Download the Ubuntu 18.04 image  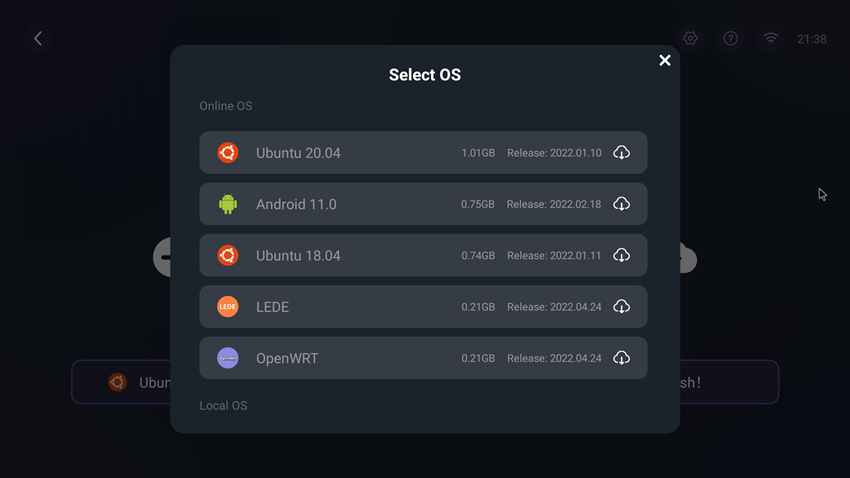621,255
